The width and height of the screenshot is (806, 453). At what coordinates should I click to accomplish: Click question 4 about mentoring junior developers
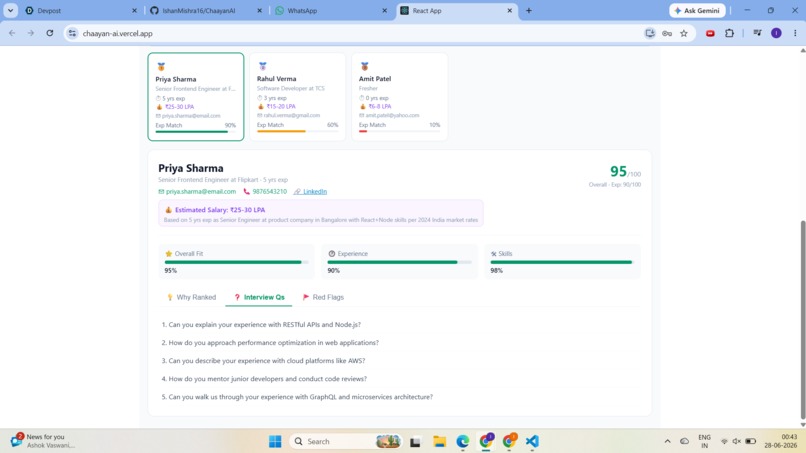pyautogui.click(x=264, y=379)
